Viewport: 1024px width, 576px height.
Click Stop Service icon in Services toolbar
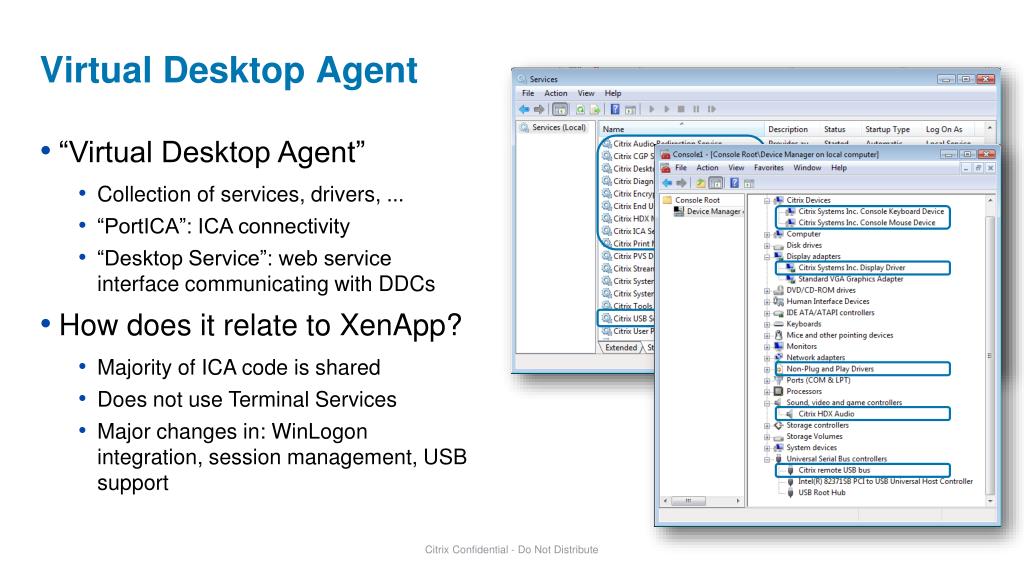tap(681, 109)
